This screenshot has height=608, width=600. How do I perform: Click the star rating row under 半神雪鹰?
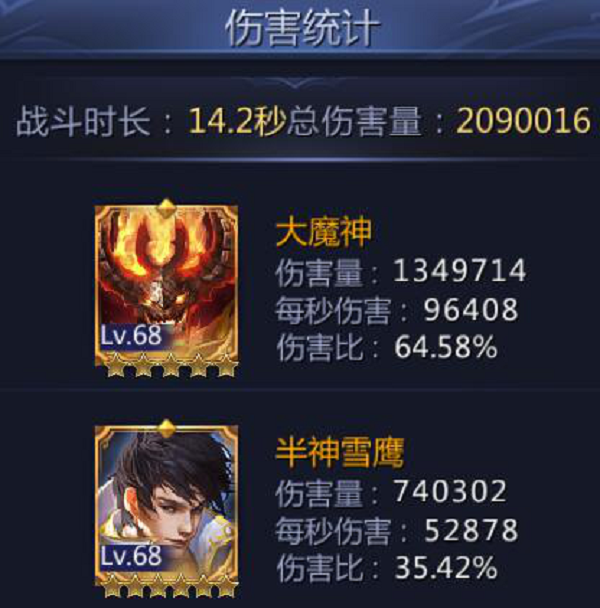tap(171, 585)
